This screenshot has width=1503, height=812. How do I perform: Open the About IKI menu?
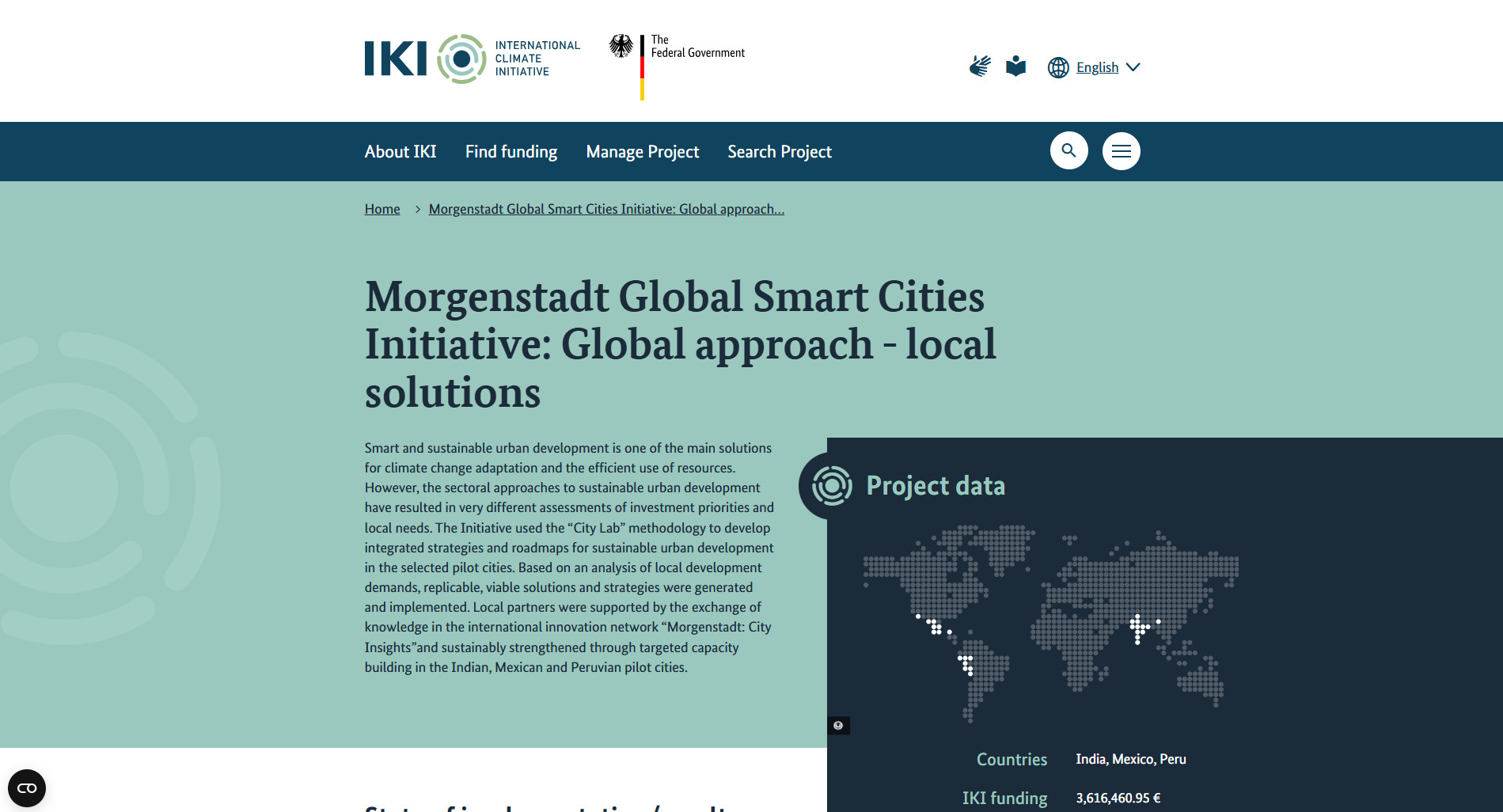[x=400, y=151]
